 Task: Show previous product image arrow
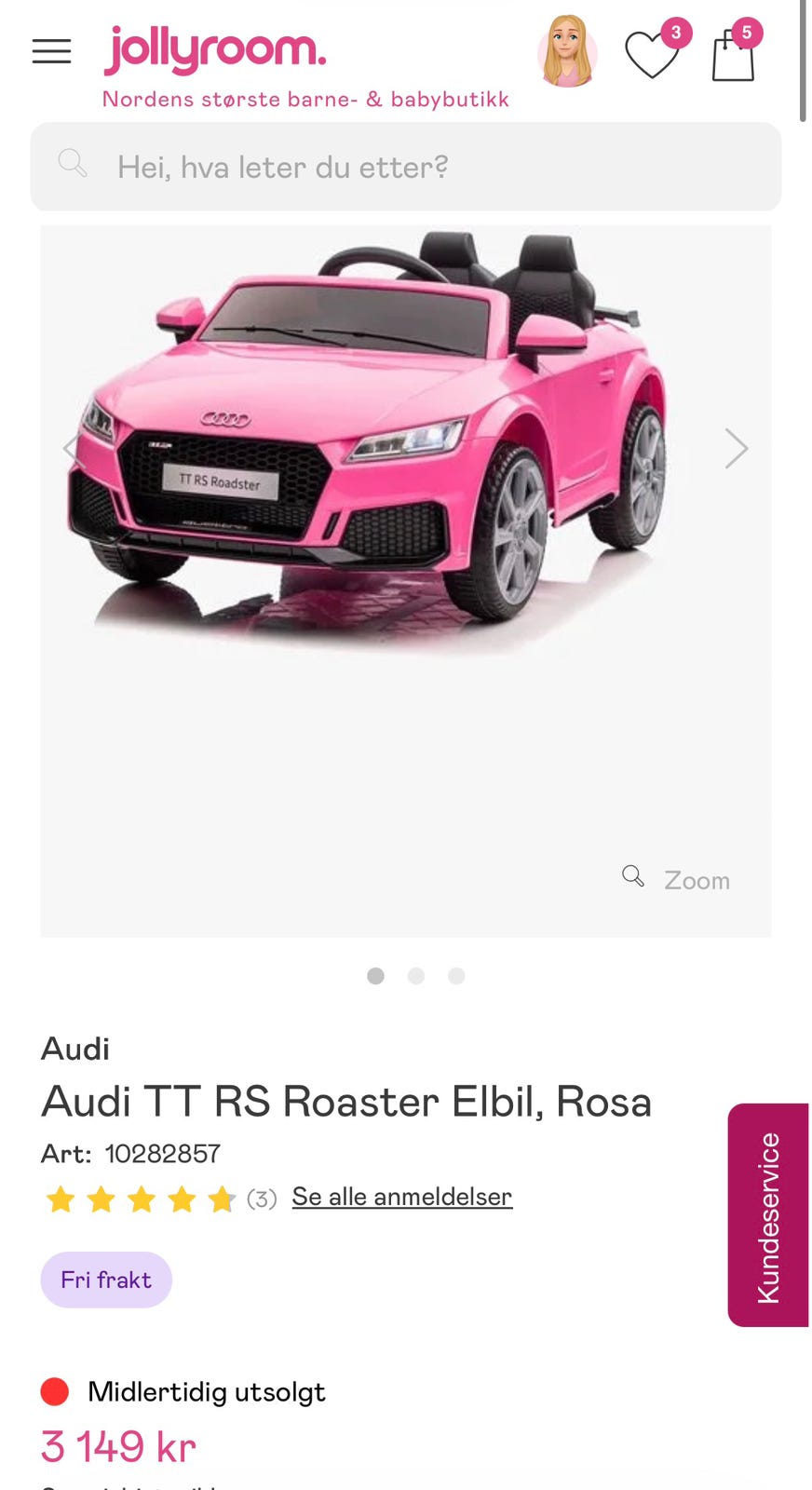(71, 448)
